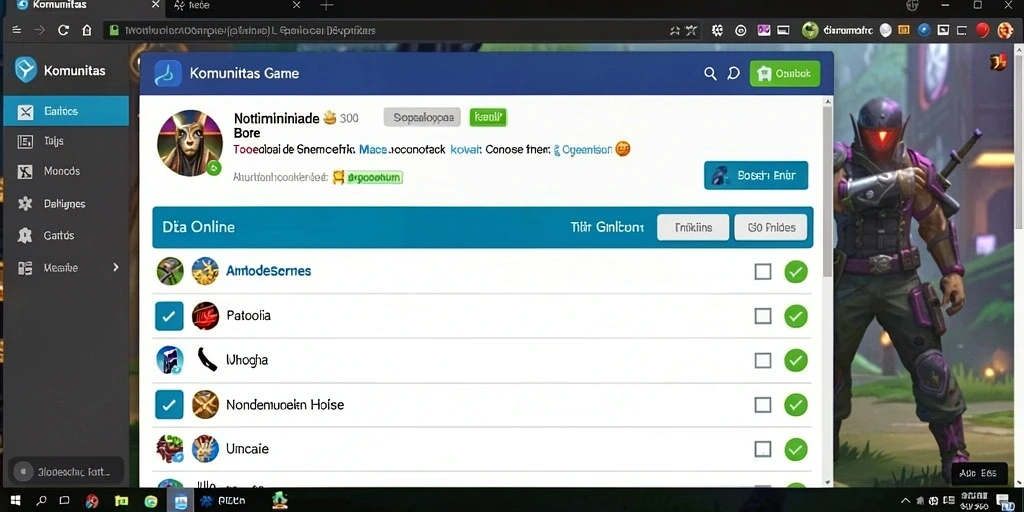Image resolution: width=1024 pixels, height=512 pixels.
Task: Click the Dahignes gear icon in sidebar
Action: [x=25, y=203]
